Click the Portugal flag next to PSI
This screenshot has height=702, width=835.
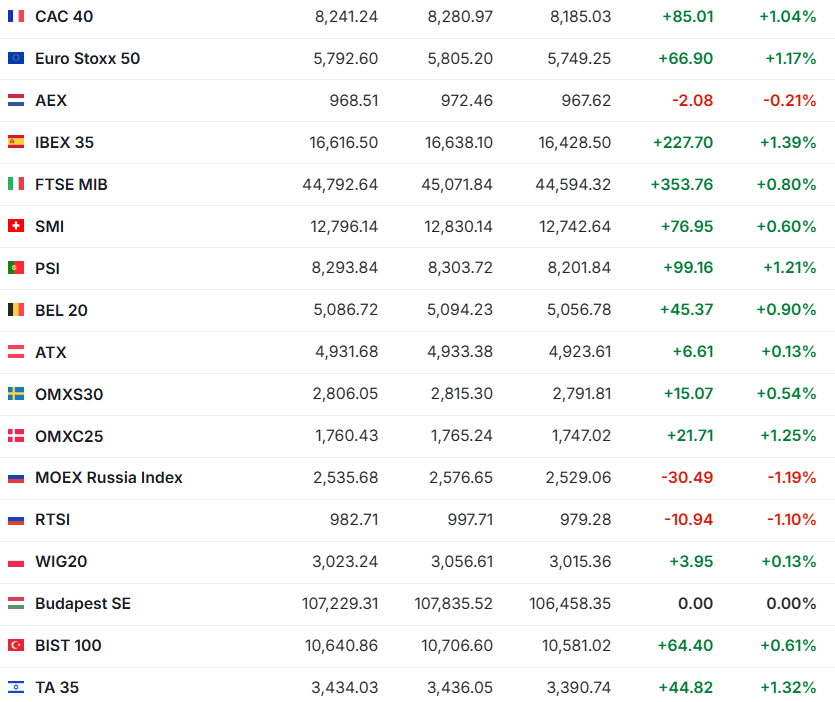[x=16, y=269]
